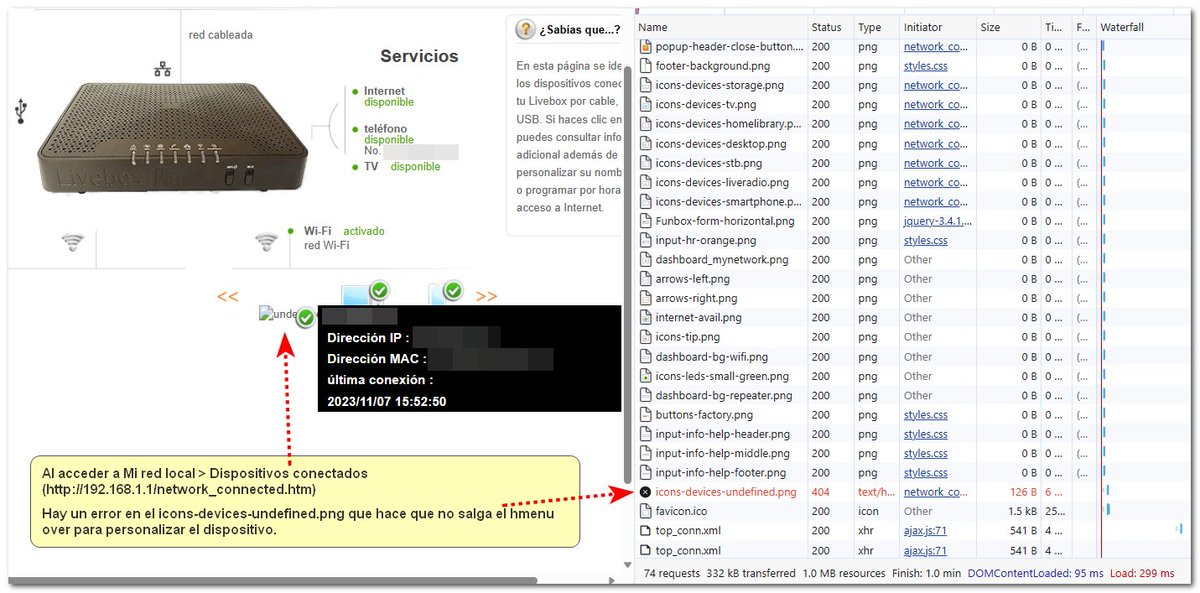
Task: Click file icon of icons-devices-tv.png row
Action: point(645,104)
